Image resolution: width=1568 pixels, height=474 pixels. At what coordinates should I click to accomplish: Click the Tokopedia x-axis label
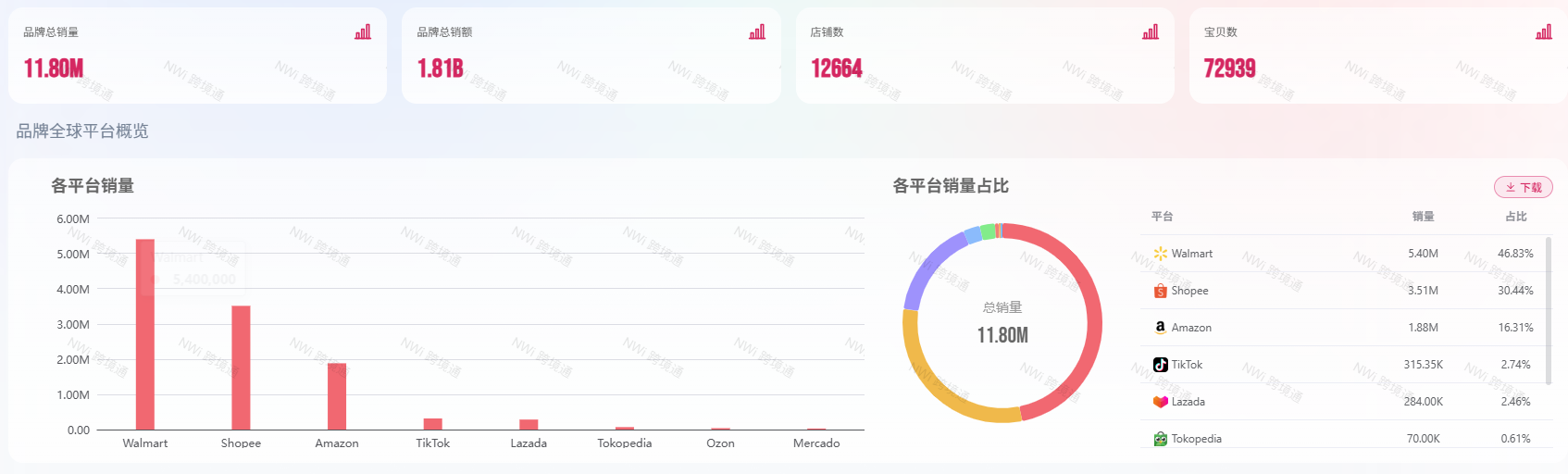pyautogui.click(x=625, y=443)
